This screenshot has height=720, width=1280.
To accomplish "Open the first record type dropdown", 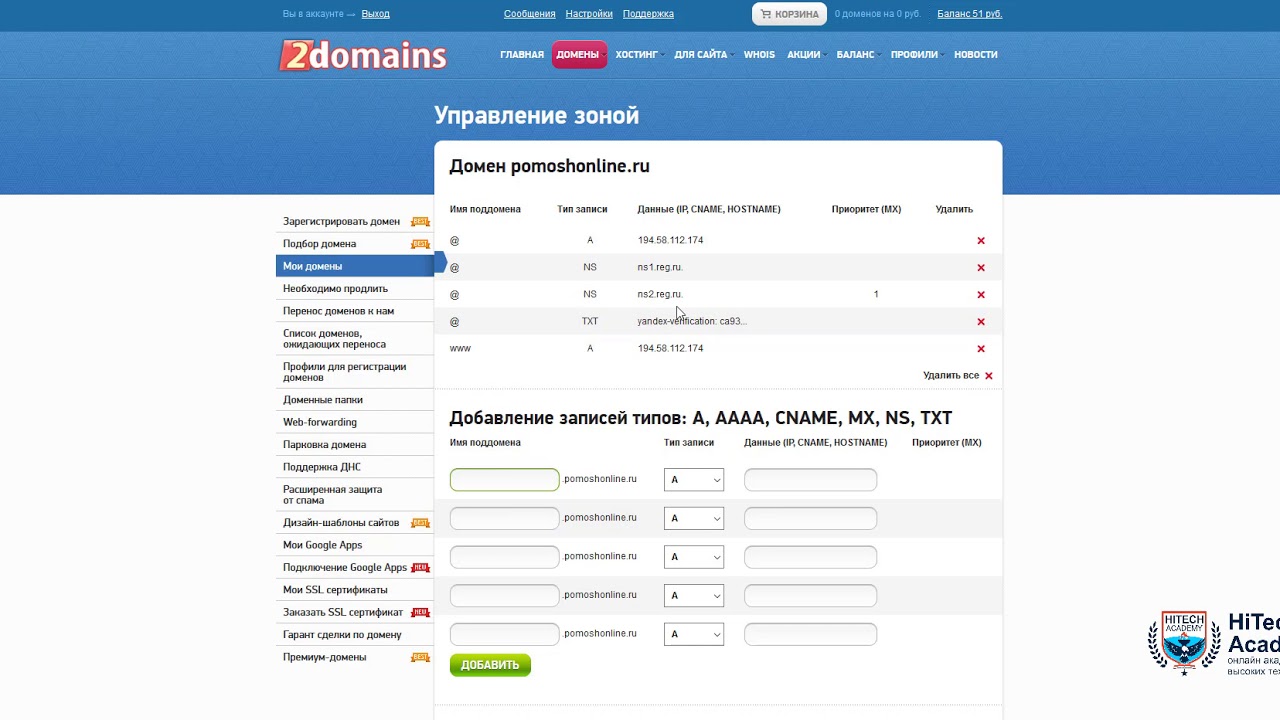I will click(694, 480).
